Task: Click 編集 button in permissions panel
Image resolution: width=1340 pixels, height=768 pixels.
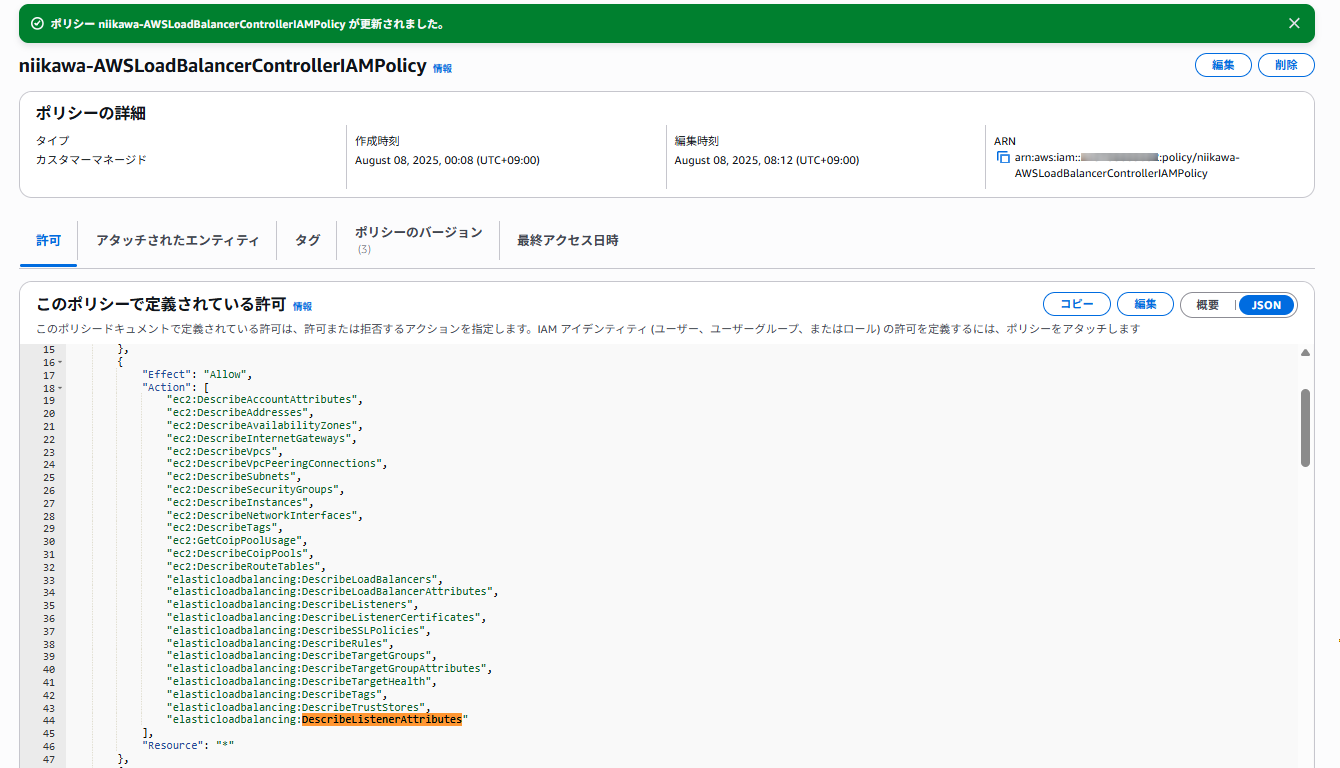Action: 1145,304
